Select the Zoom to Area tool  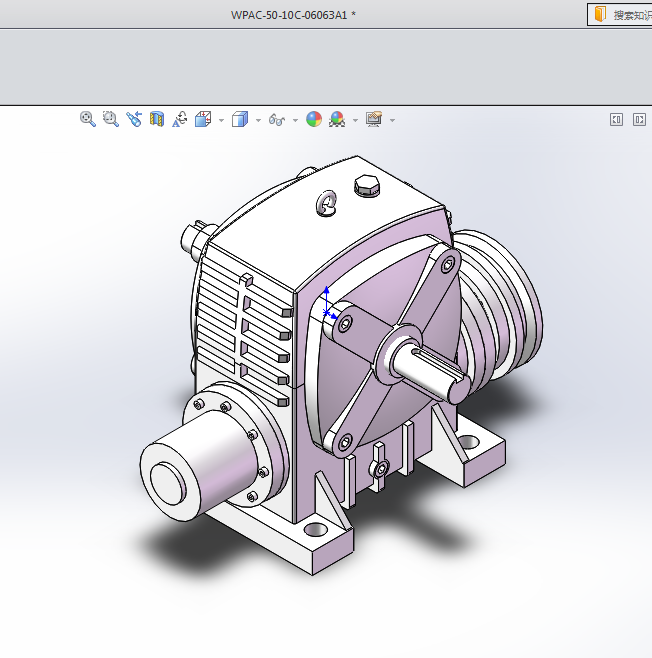click(x=111, y=119)
